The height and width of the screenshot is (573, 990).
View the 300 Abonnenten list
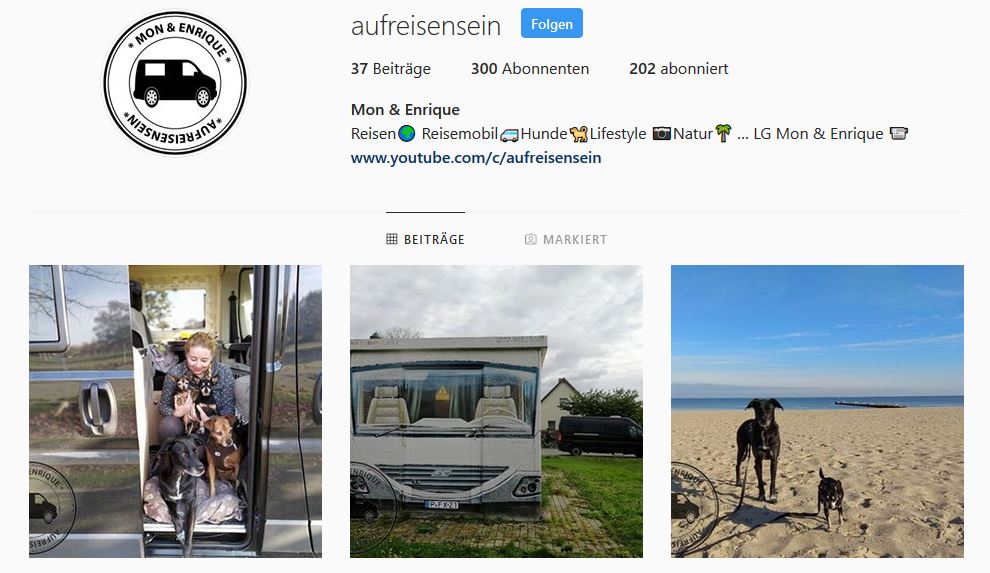pos(530,69)
